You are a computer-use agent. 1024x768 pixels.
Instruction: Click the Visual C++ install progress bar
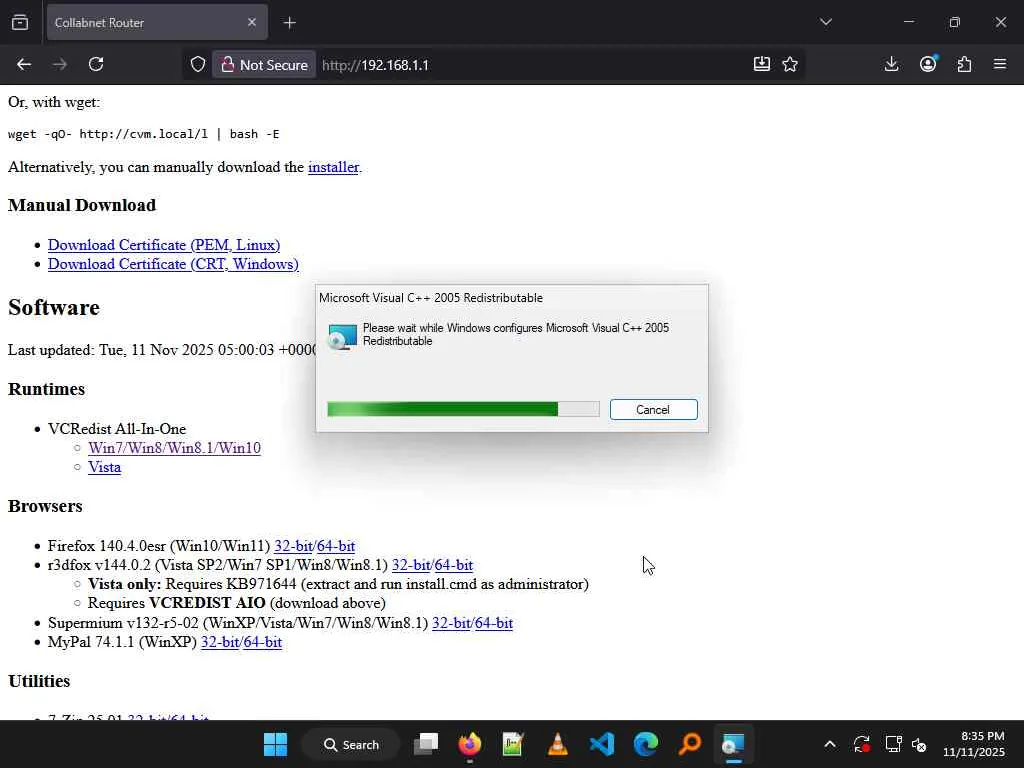(x=463, y=409)
